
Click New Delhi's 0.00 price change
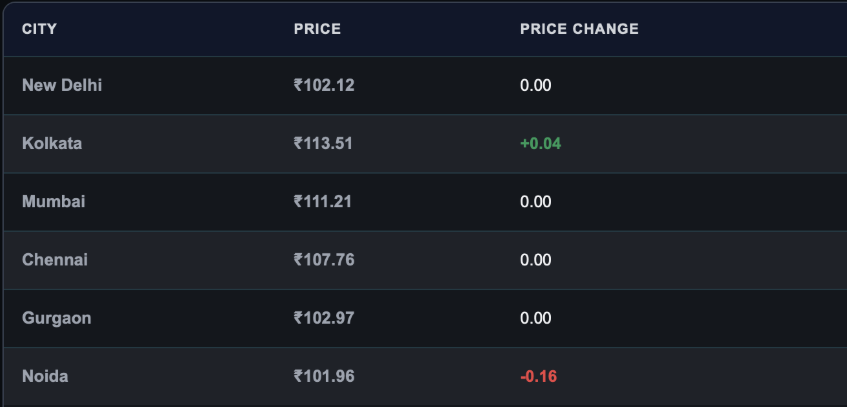pyautogui.click(x=536, y=85)
